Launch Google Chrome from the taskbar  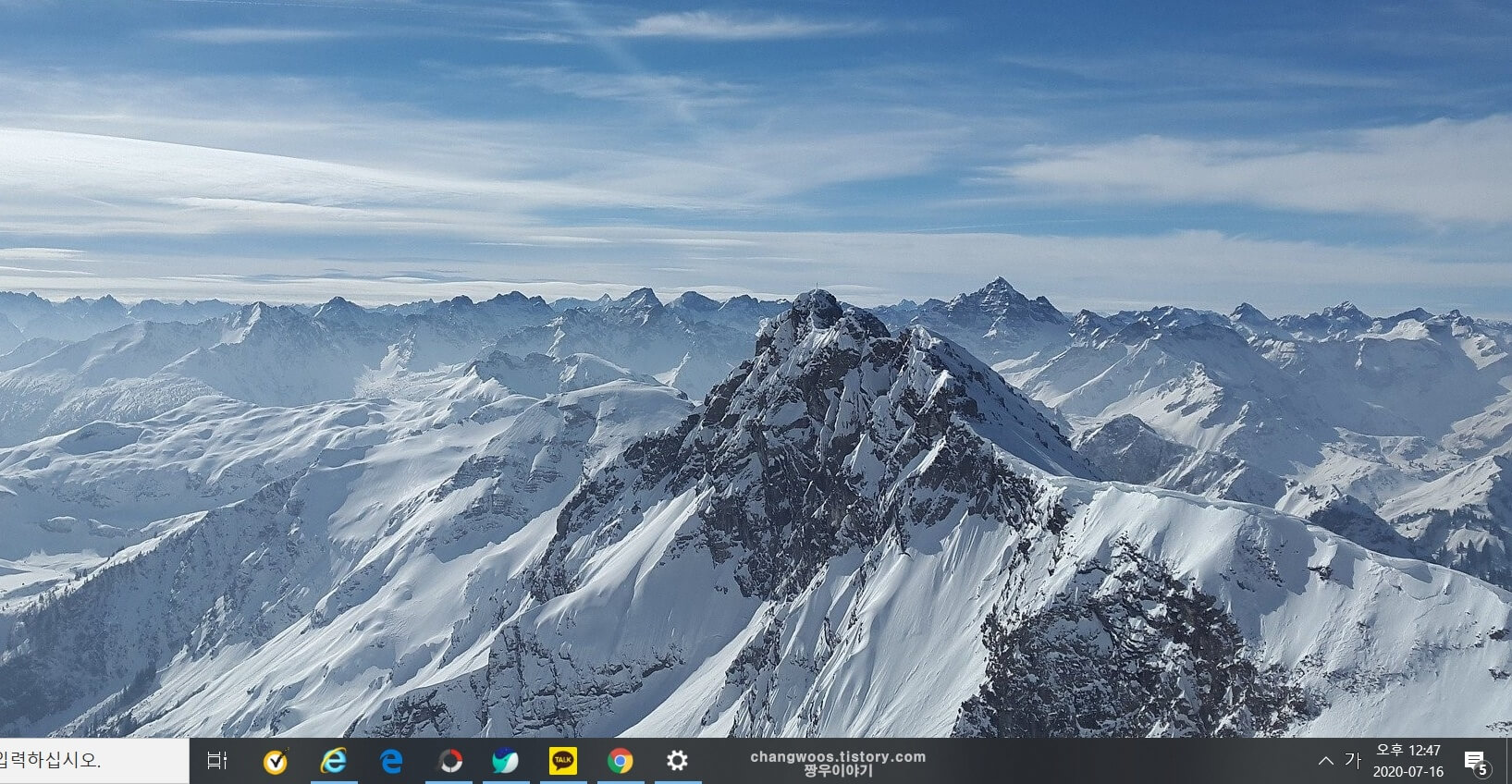point(621,761)
